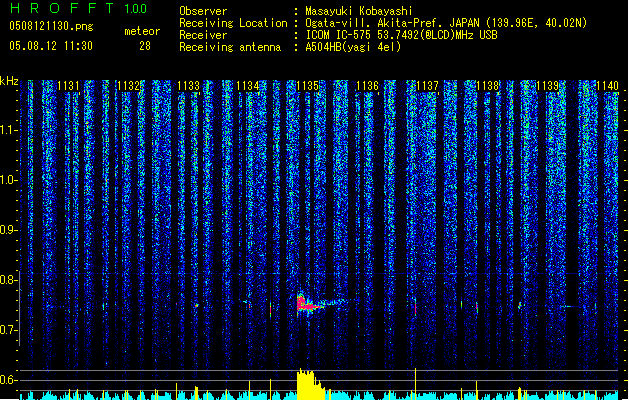Click the large yellow signal peak in bottom graph
This screenshot has width=629, height=400.
[x=310, y=384]
